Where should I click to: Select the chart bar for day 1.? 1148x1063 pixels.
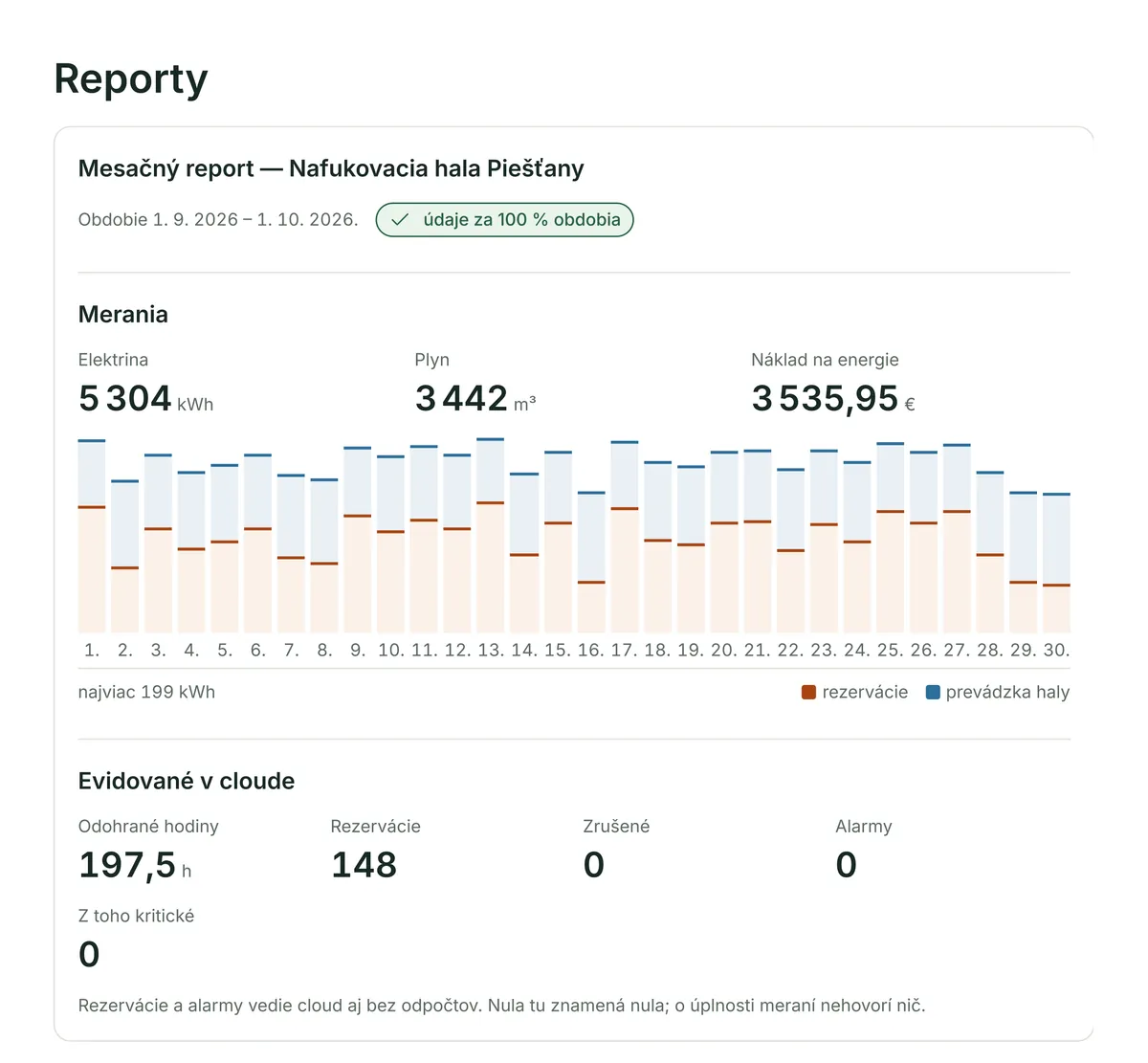[92, 536]
